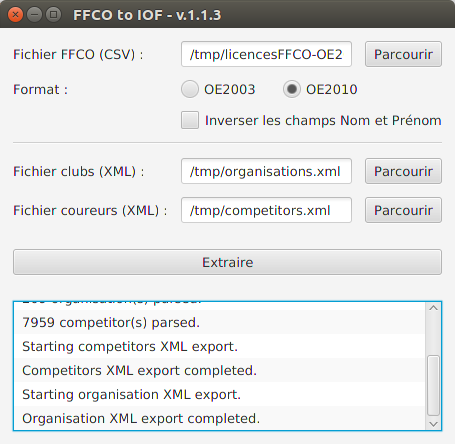This screenshot has width=455, height=444.
Task: Focus the Fichier clubs (XML) path field
Action: click(266, 171)
